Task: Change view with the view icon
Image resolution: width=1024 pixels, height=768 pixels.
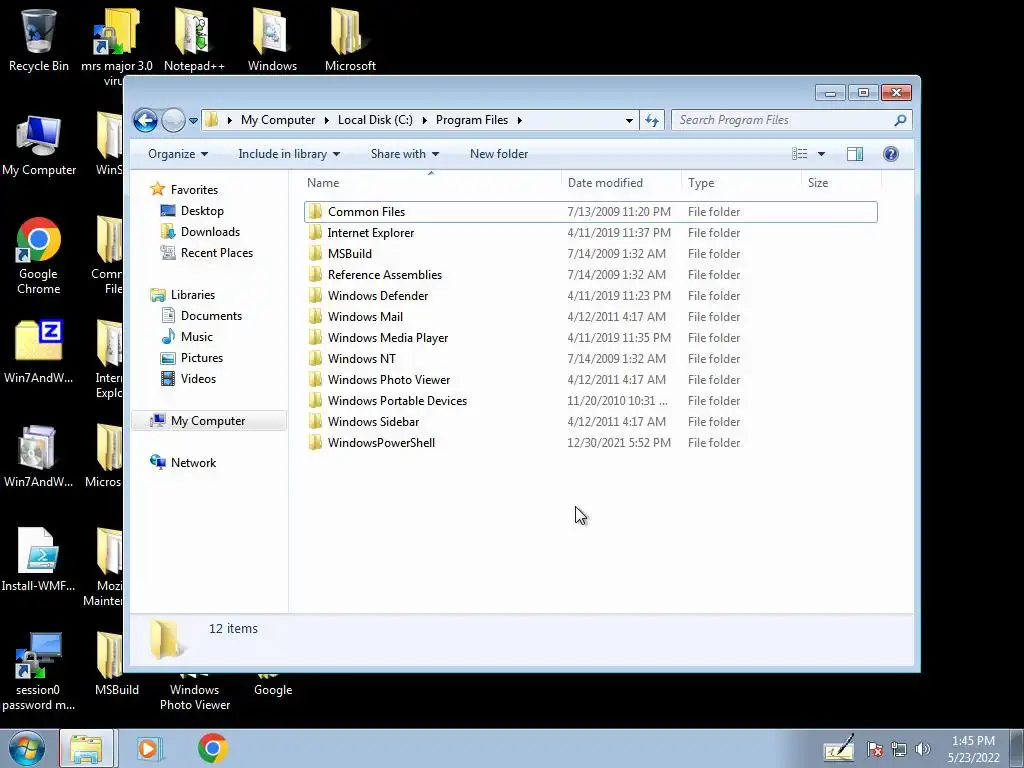Action: [799, 154]
